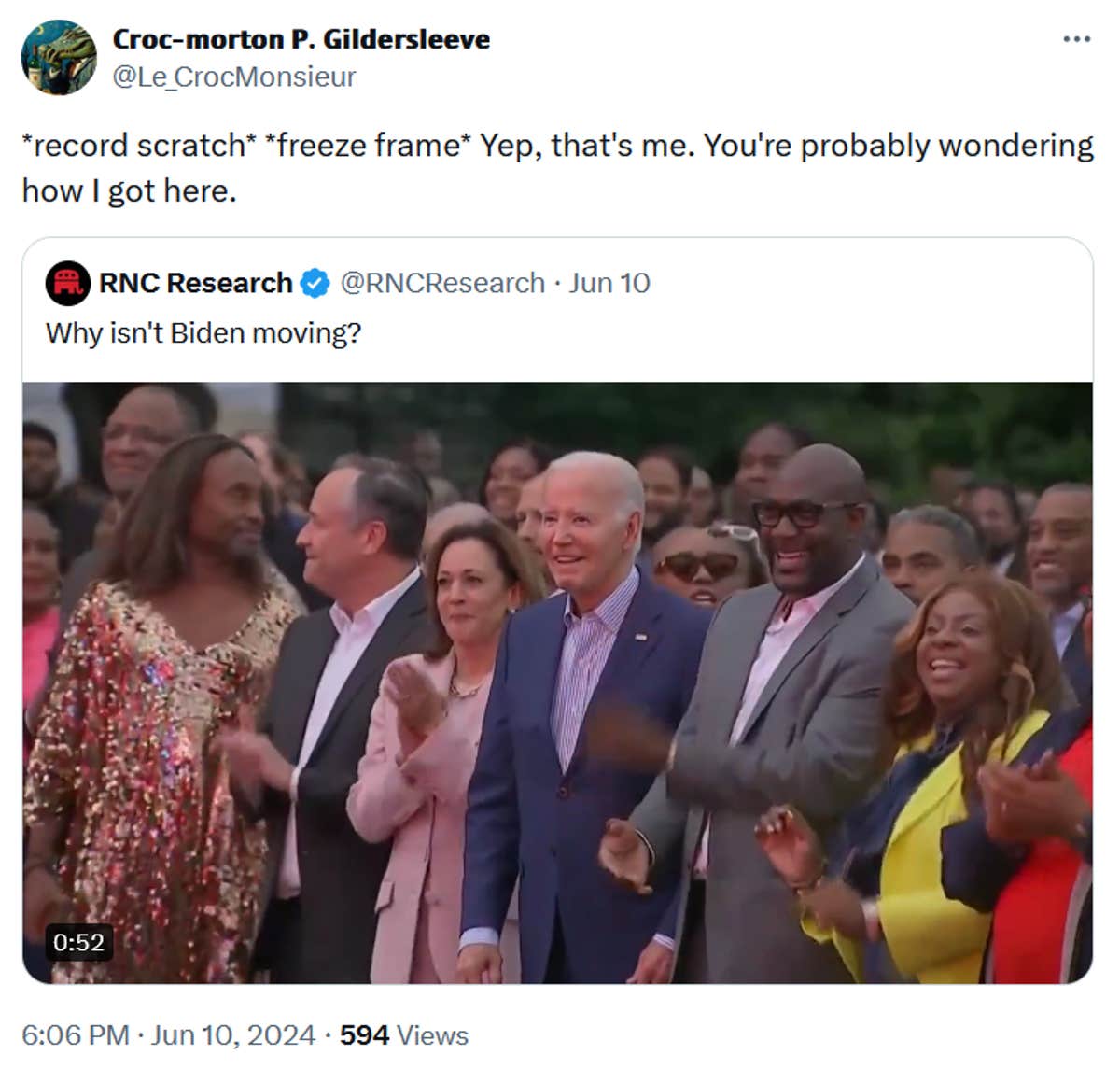Open the three-dot more options menu
This screenshot has height=1069, width=1120.
coord(1076,39)
